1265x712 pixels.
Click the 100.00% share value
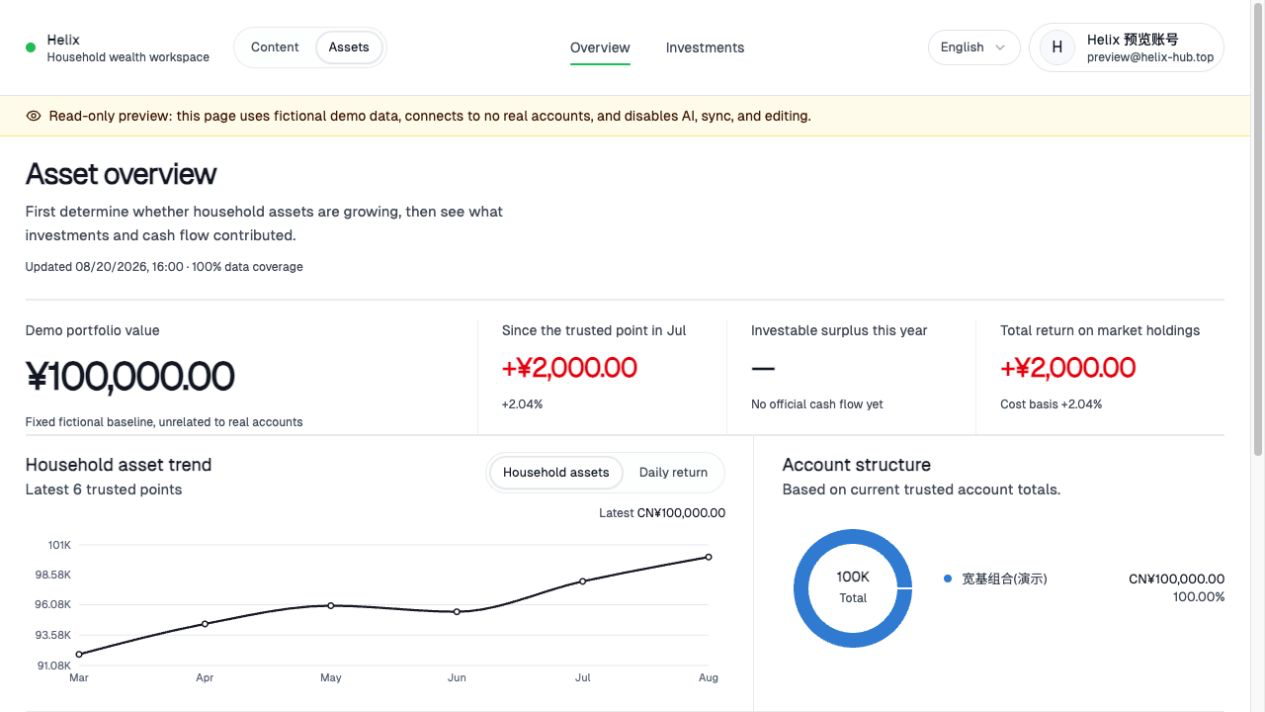pyautogui.click(x=1199, y=597)
